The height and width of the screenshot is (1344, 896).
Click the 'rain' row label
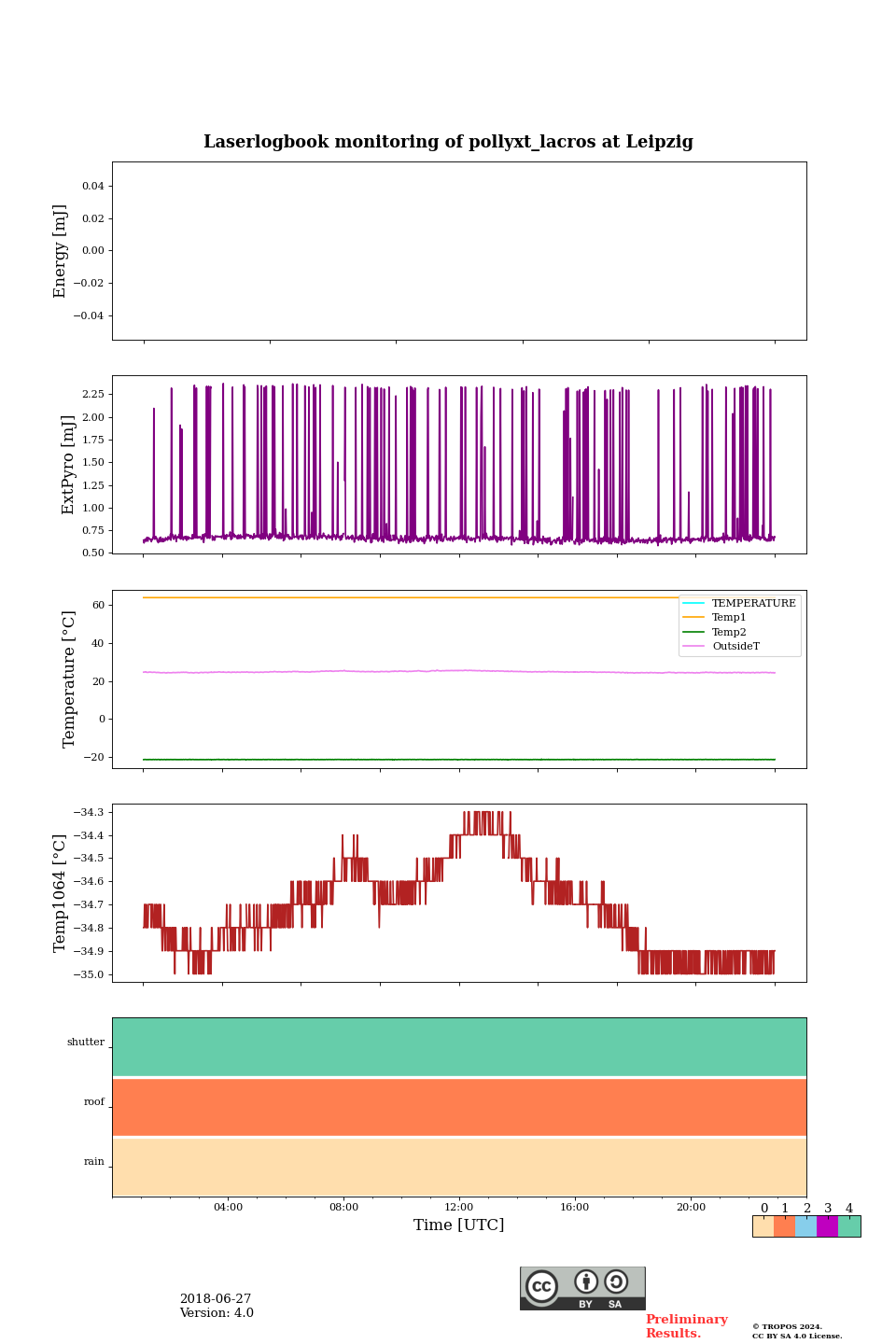(94, 1162)
